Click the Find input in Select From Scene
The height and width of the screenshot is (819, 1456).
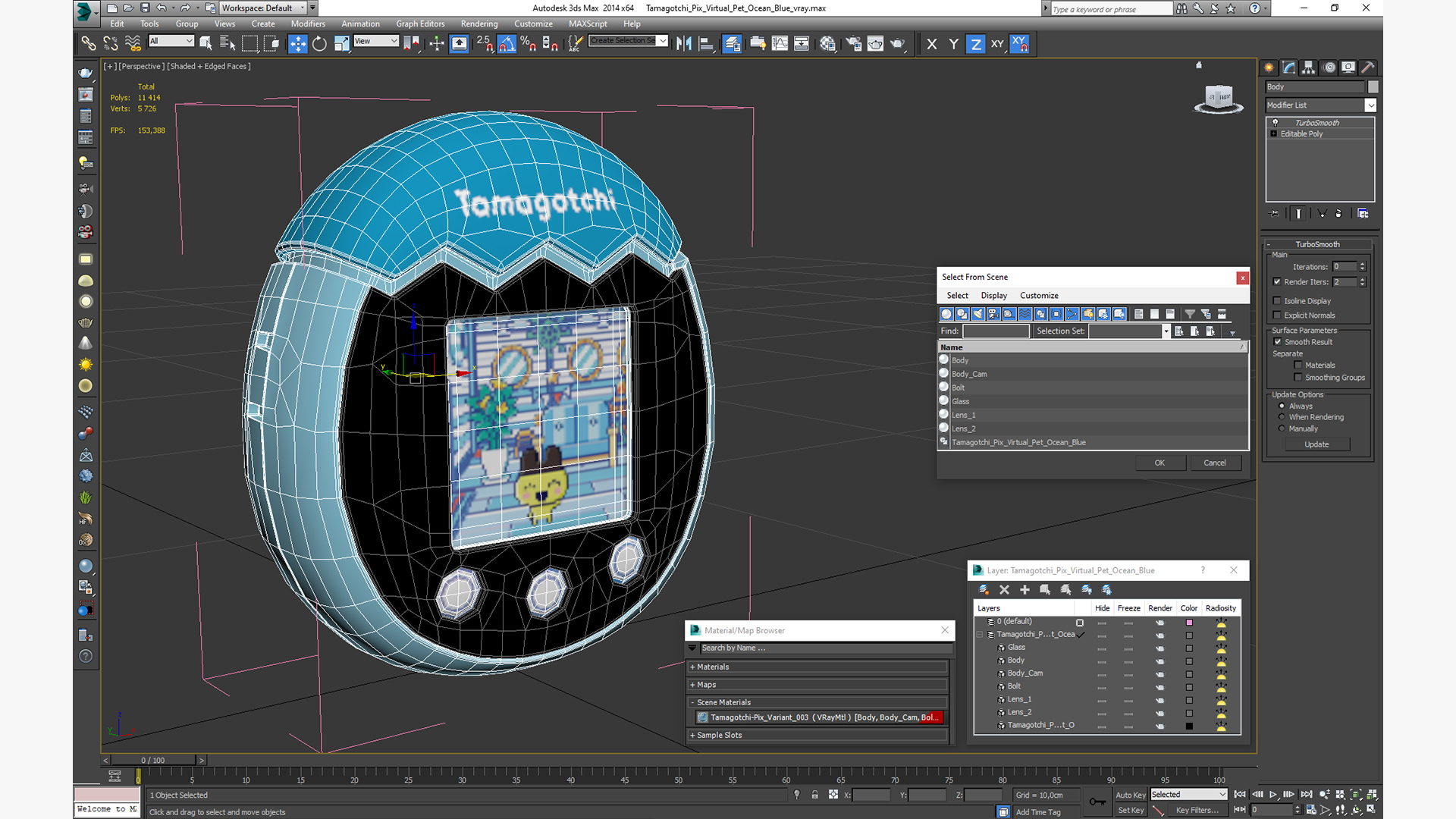[996, 331]
